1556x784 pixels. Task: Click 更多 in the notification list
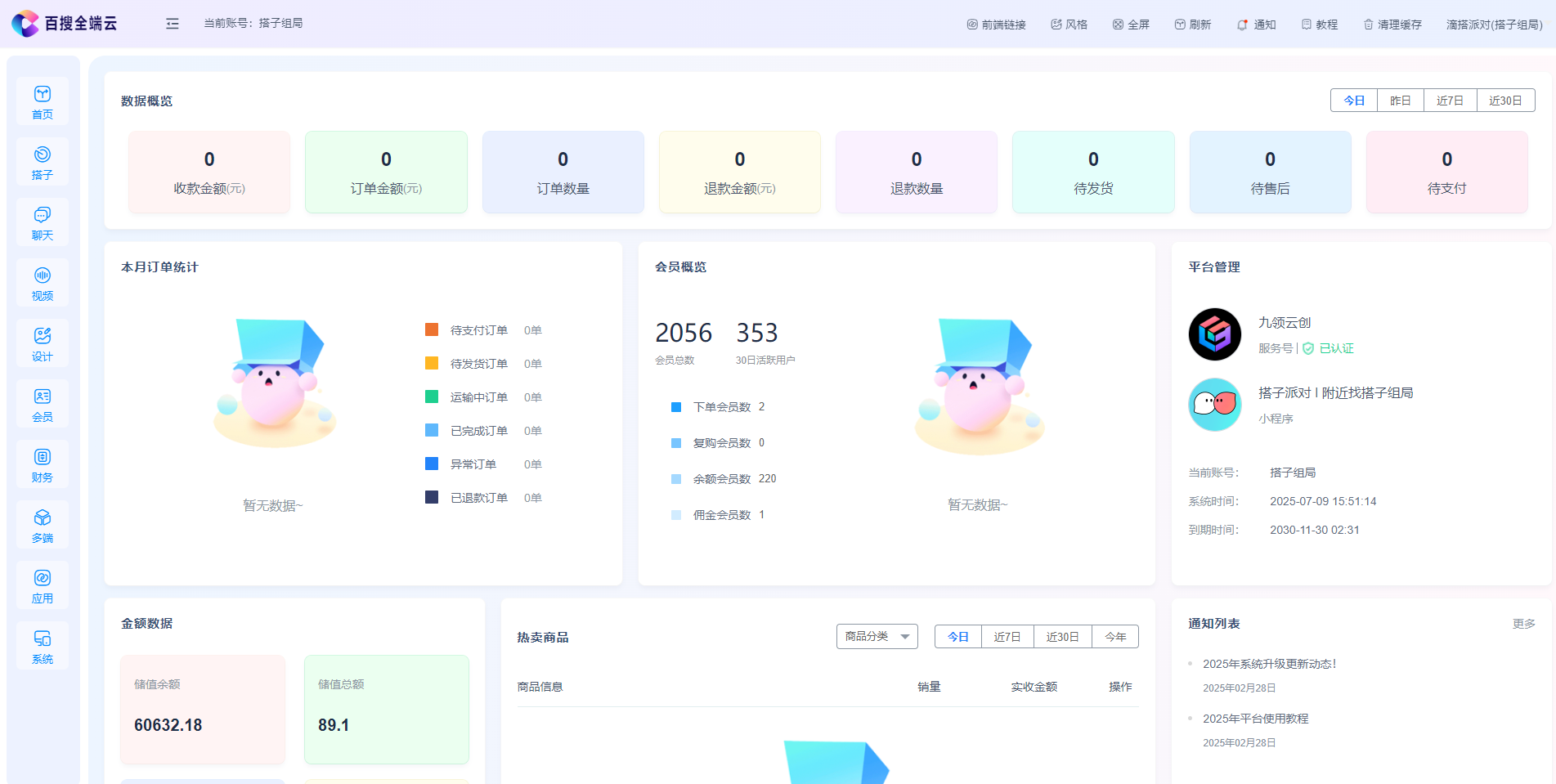coord(1523,624)
